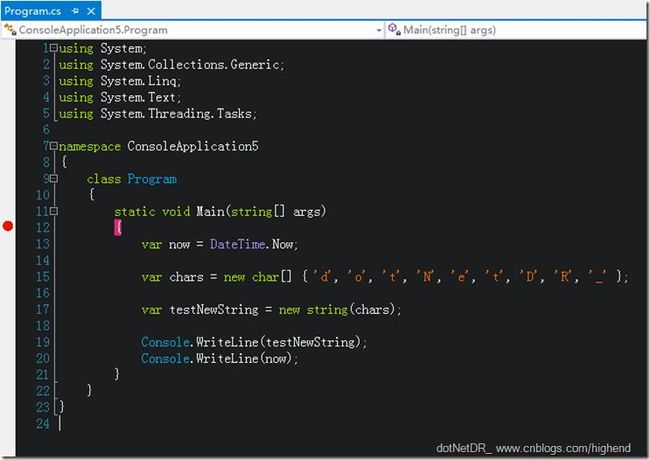Close the Program.cs tab
This screenshot has width=650, height=460.
[x=91, y=11]
